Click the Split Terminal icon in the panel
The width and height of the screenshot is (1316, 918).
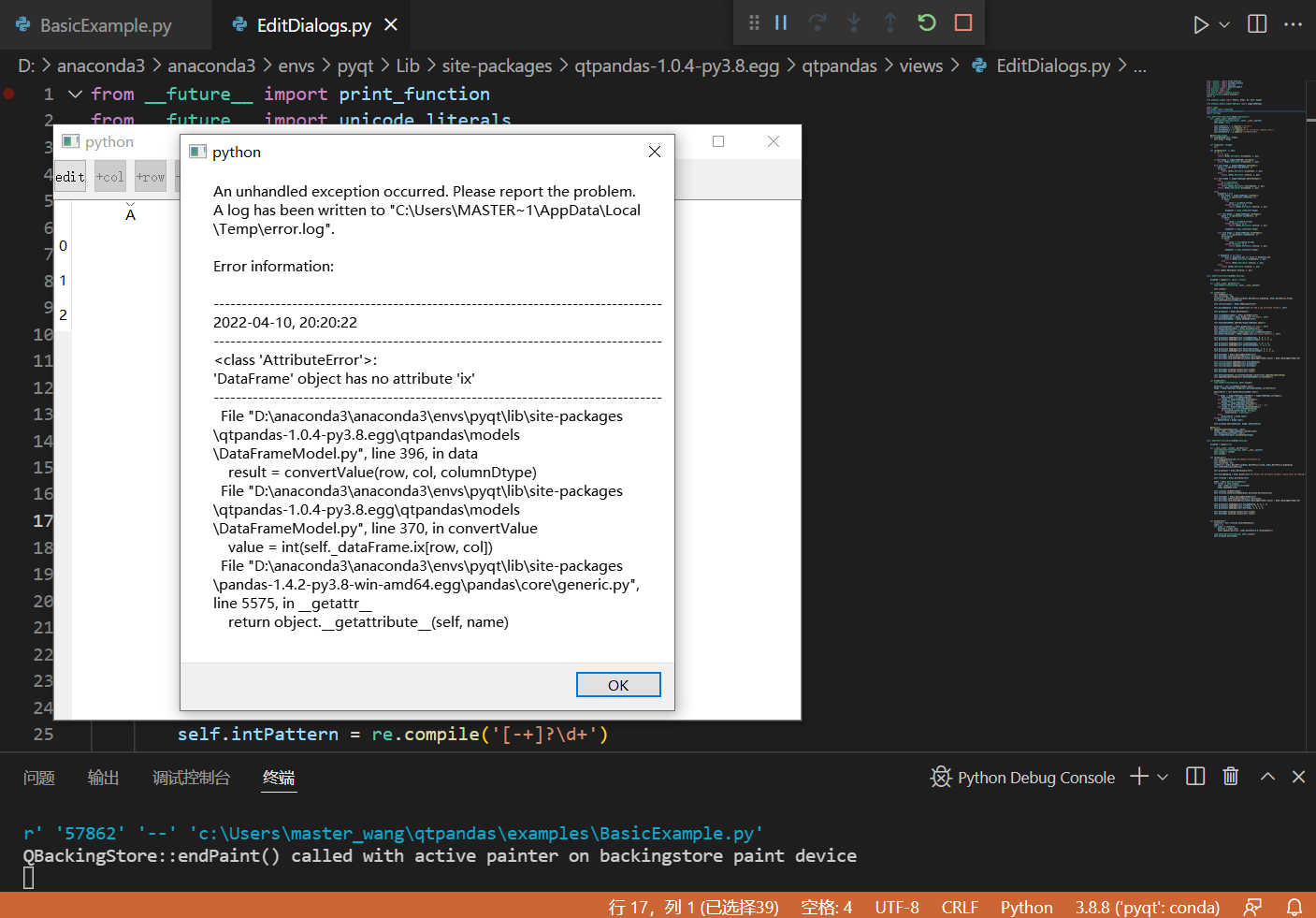click(x=1194, y=777)
